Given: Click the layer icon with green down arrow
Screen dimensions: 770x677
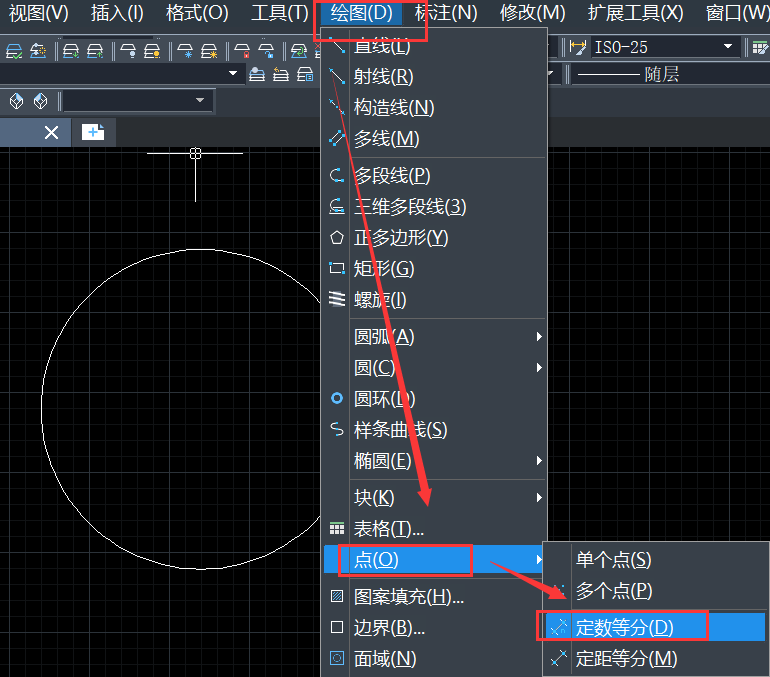Looking at the screenshot, I should tap(71, 51).
